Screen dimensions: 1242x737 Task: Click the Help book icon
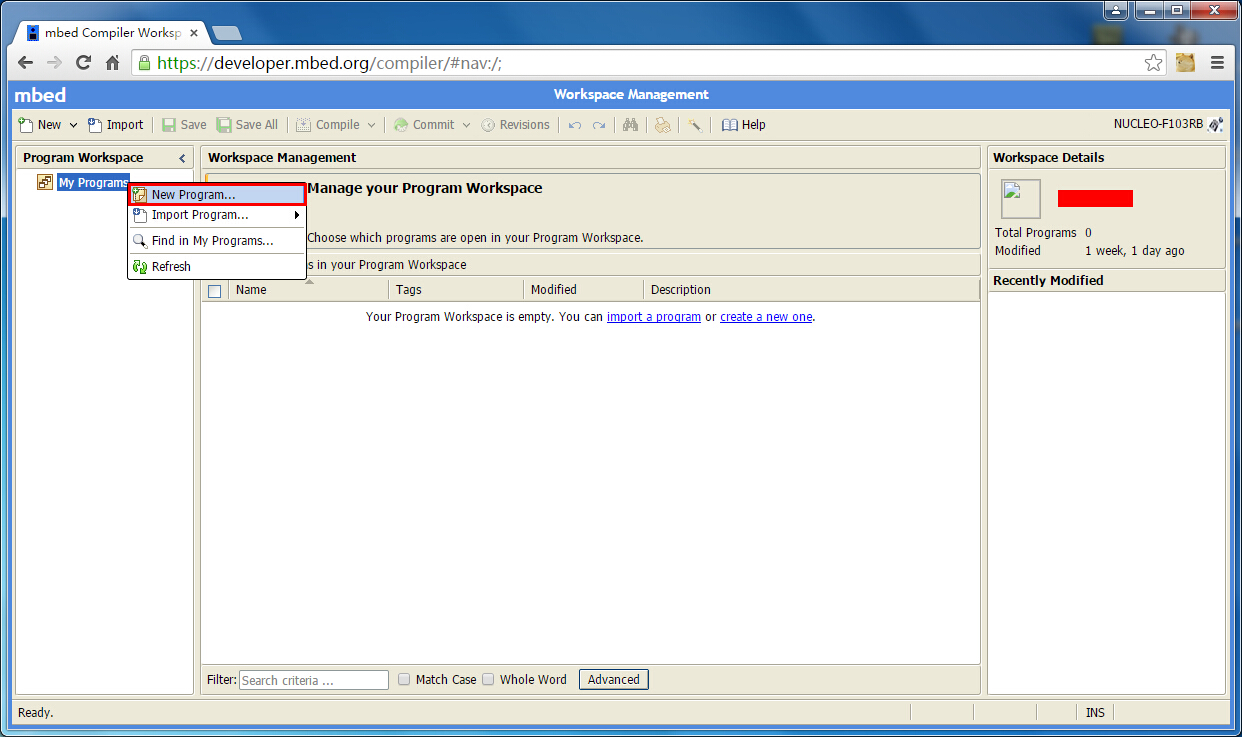pyautogui.click(x=730, y=125)
